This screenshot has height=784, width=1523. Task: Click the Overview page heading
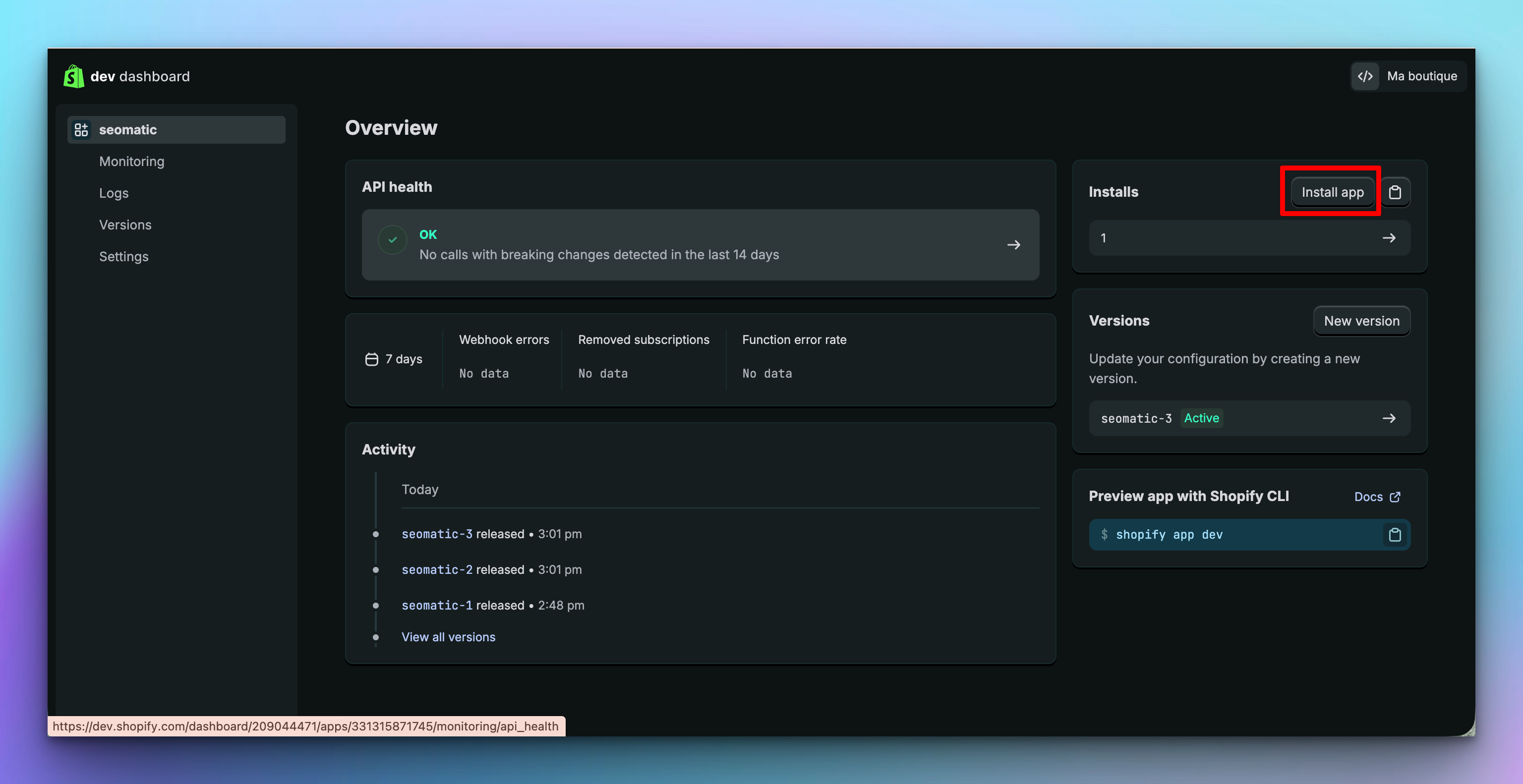[391, 128]
